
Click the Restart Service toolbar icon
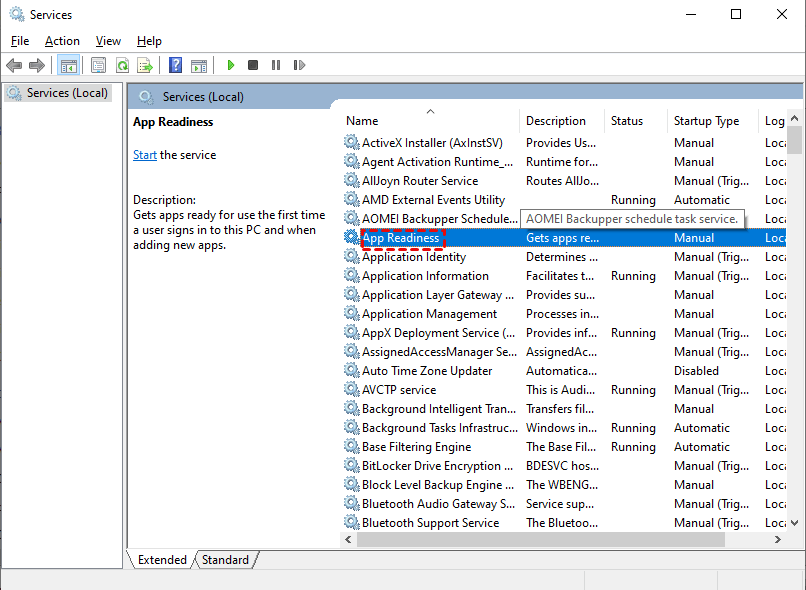299,65
